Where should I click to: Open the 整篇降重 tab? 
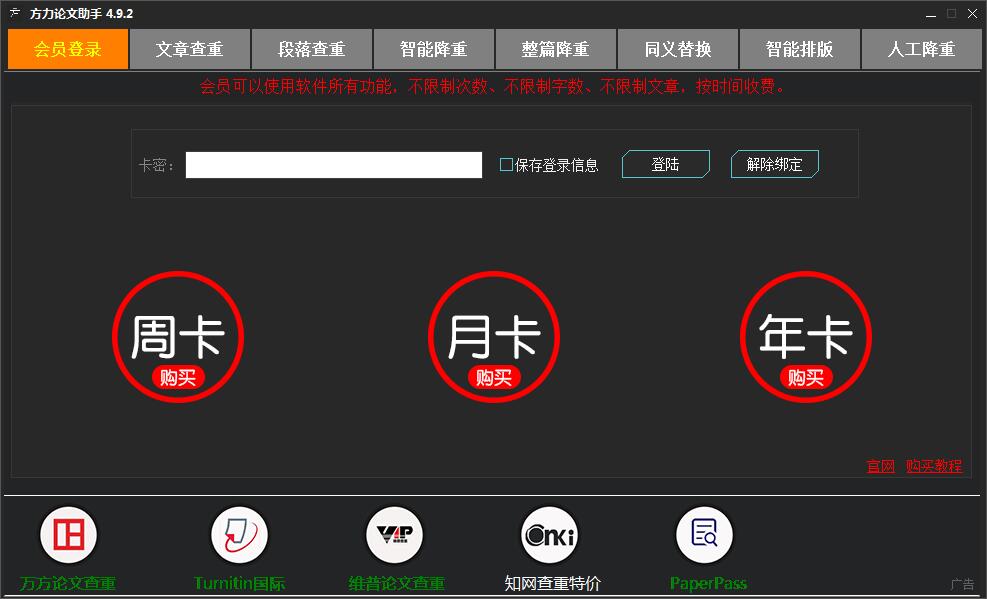click(555, 48)
